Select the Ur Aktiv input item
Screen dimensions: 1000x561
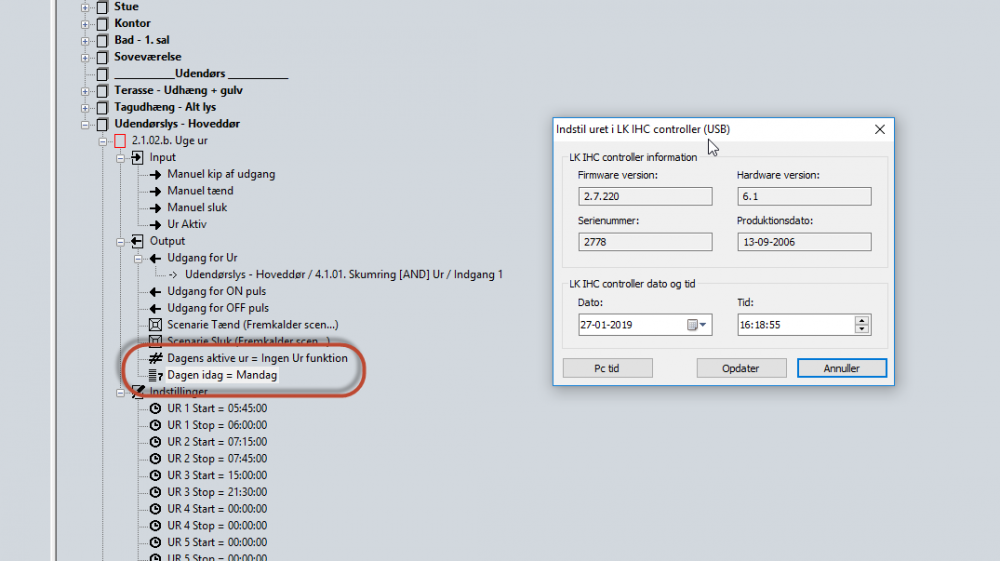click(x=186, y=225)
